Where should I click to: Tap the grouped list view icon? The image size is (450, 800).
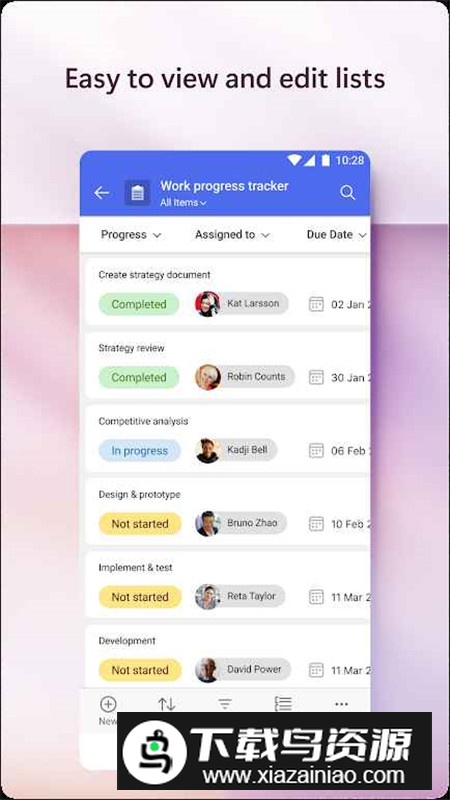click(x=283, y=704)
